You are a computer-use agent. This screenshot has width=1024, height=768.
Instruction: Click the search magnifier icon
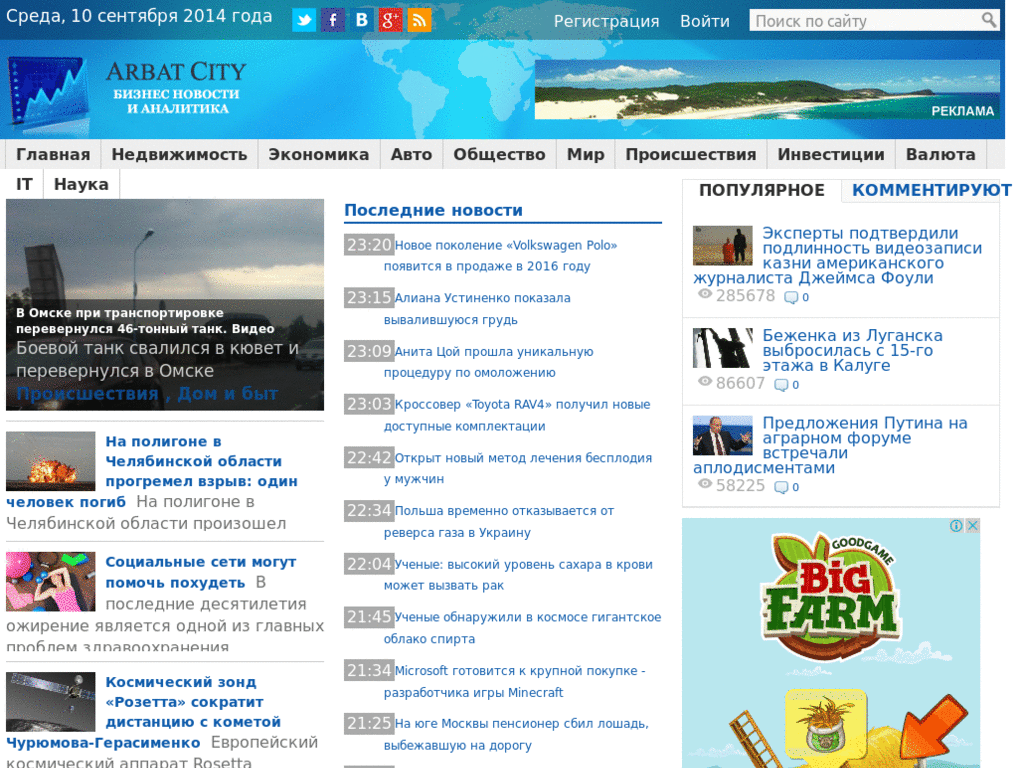point(989,20)
